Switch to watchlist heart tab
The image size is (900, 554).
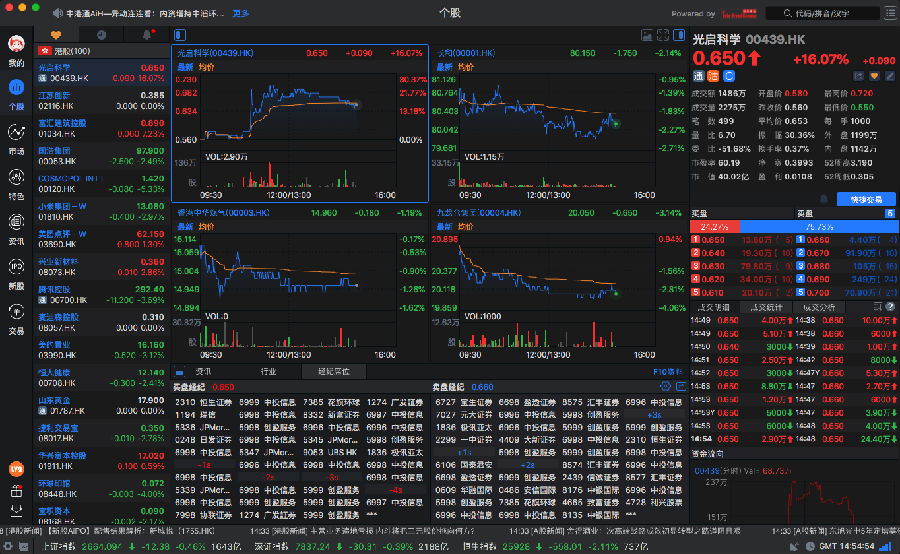pyautogui.click(x=56, y=35)
